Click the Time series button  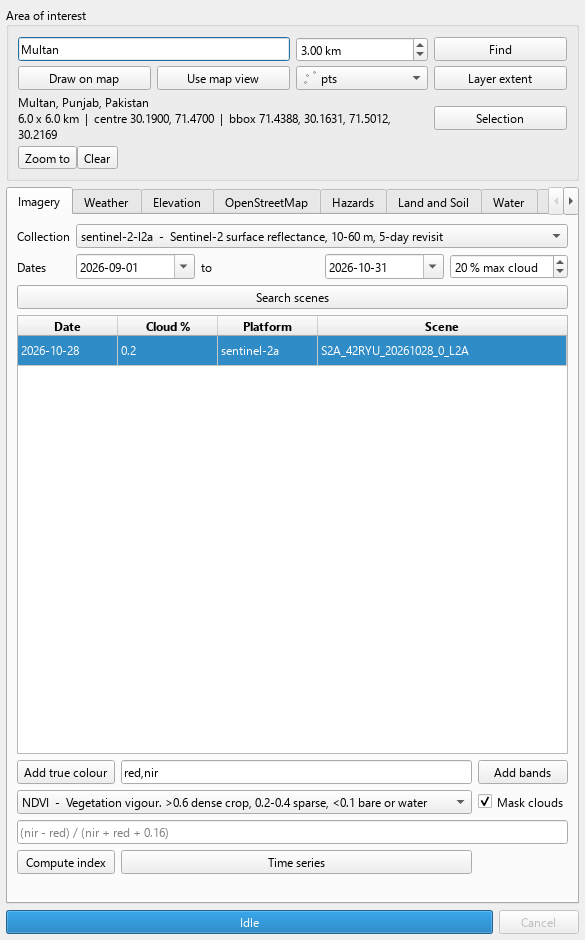point(296,863)
